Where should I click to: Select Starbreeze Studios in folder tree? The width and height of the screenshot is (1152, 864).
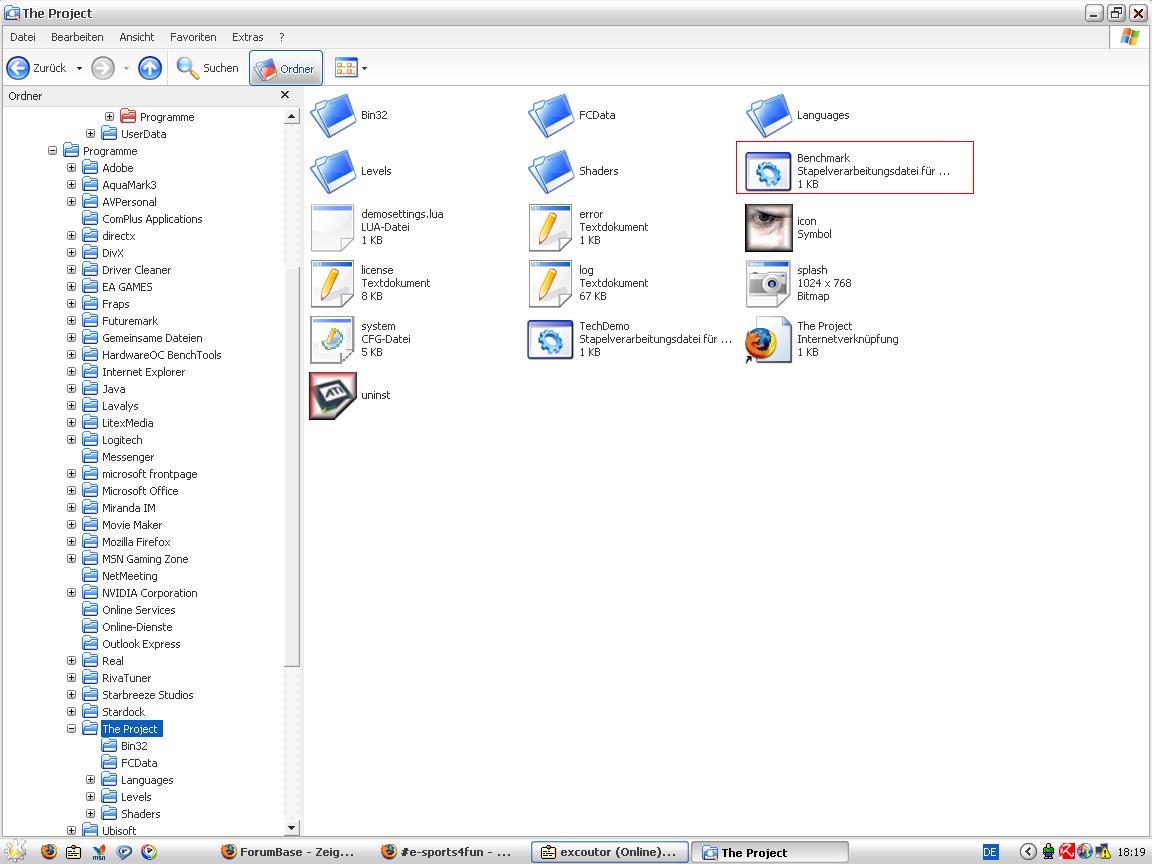pyautogui.click(x=148, y=695)
